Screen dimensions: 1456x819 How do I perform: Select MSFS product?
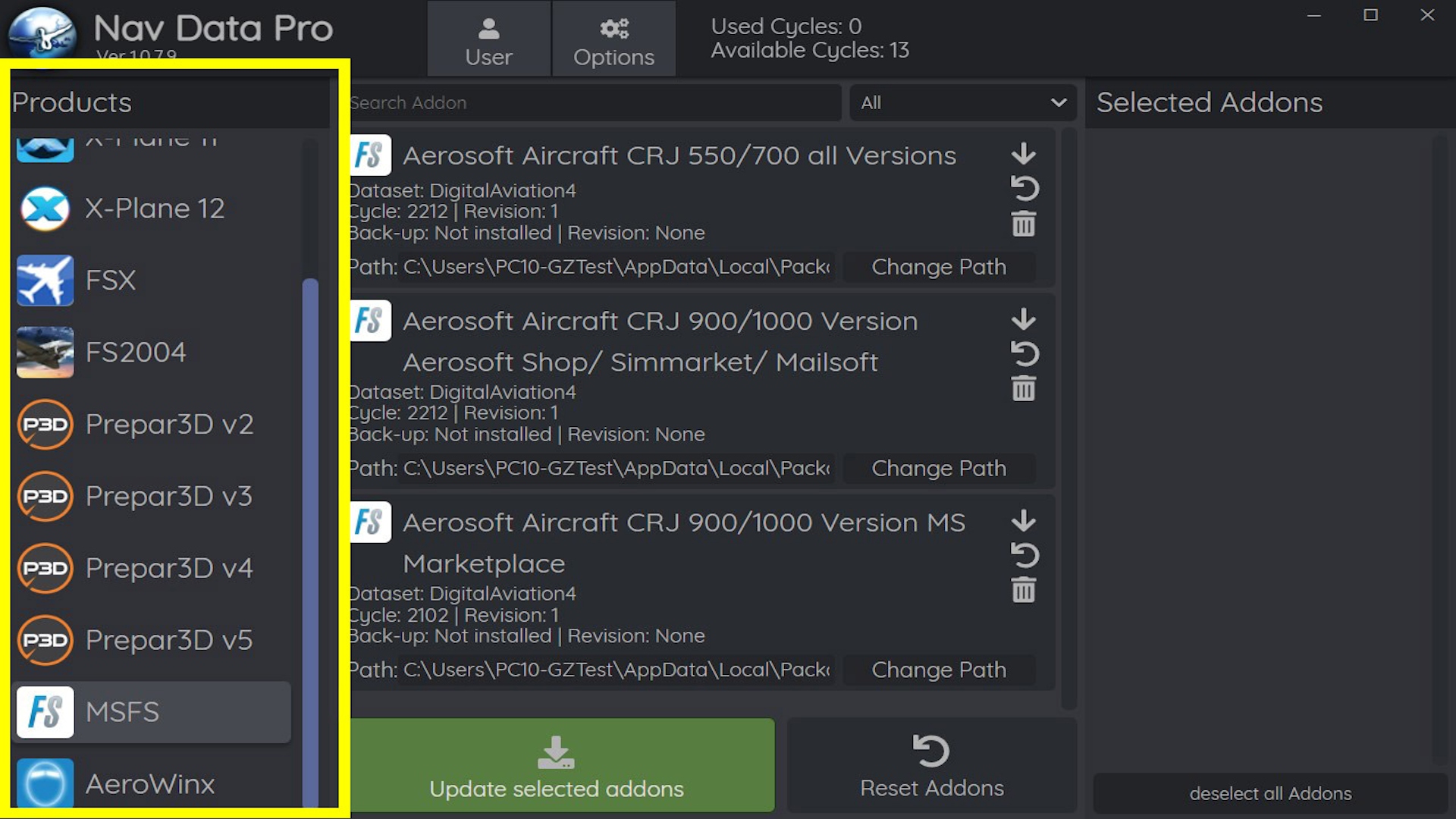pos(152,712)
